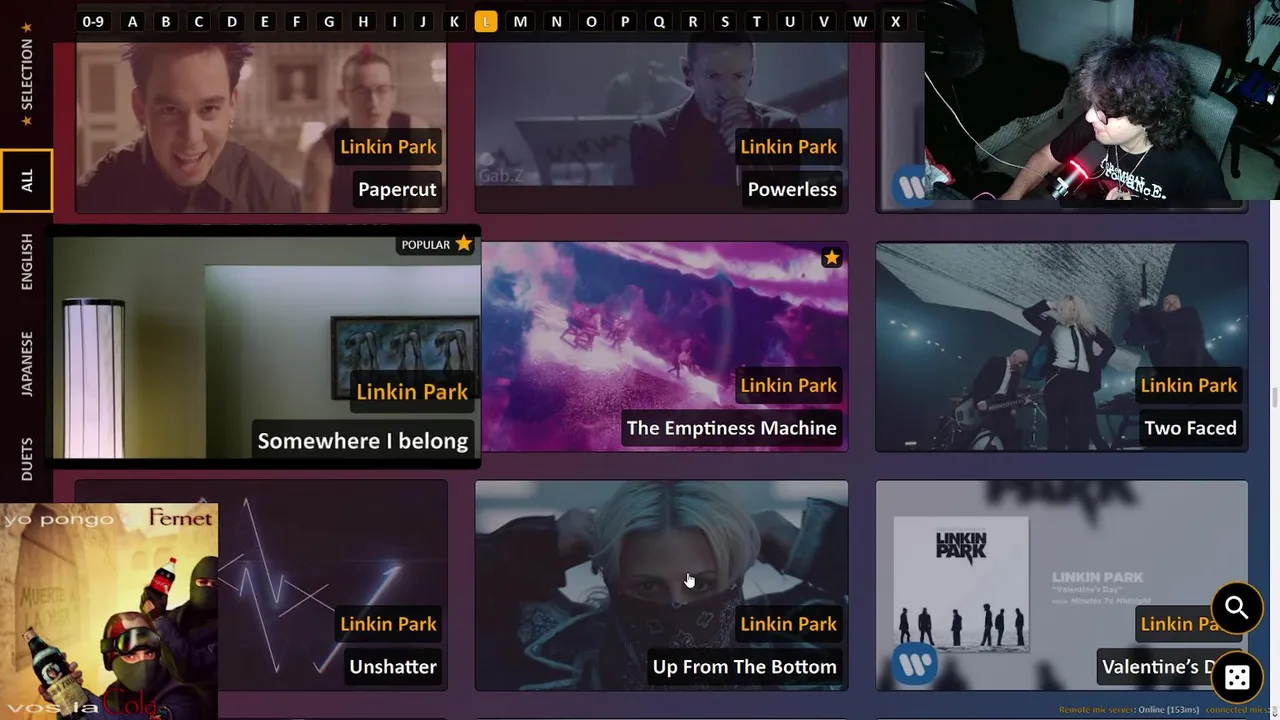Jump to letter W
The width and height of the screenshot is (1280, 720).
860,21
